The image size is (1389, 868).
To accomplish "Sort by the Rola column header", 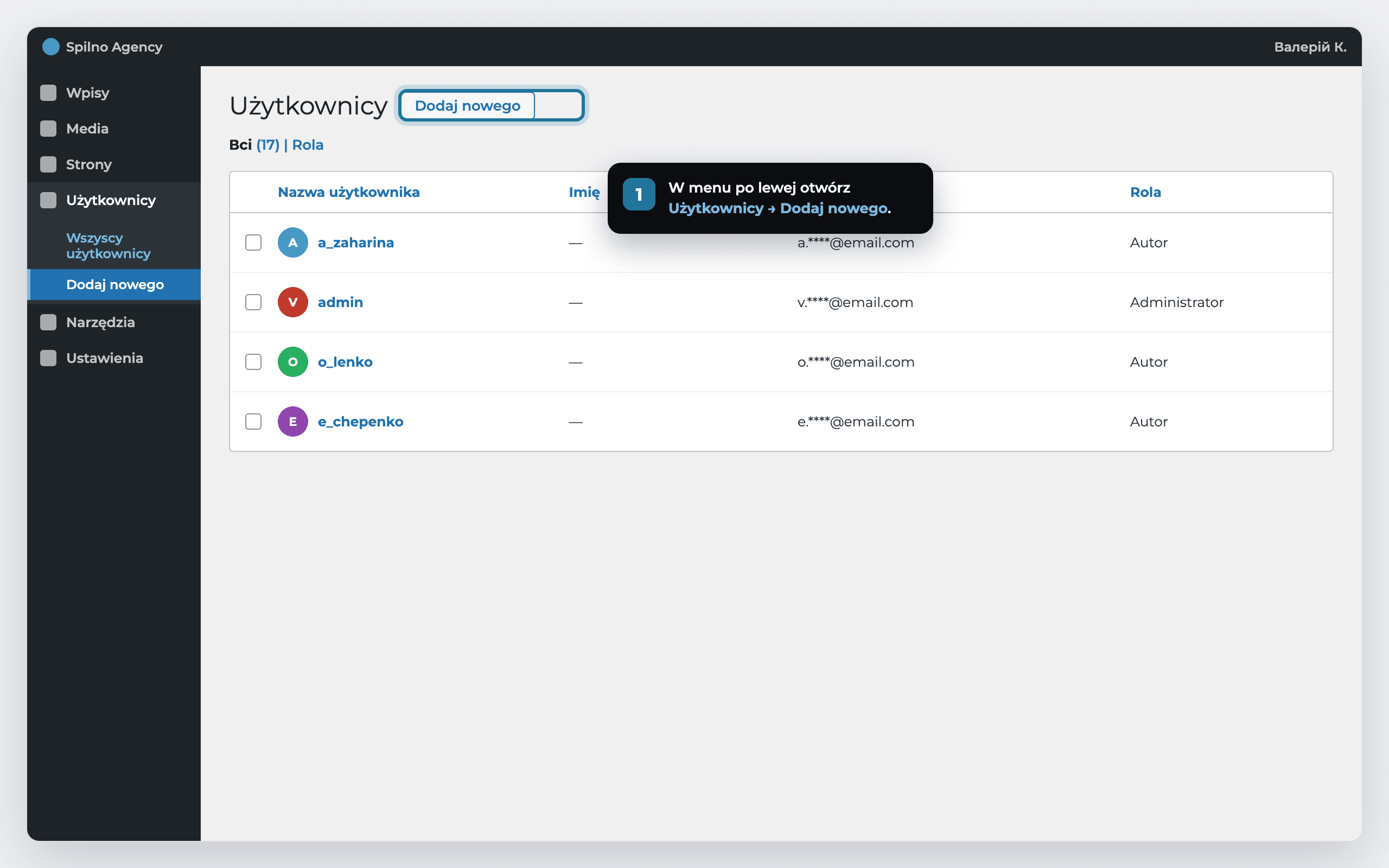I will click(x=1145, y=192).
